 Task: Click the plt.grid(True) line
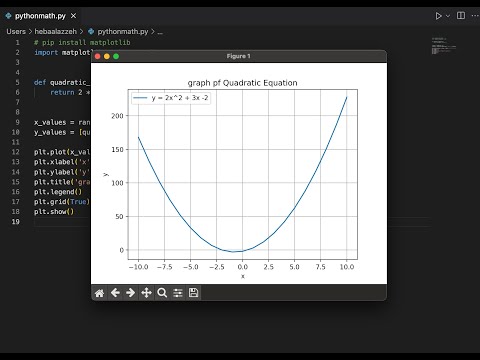62,202
